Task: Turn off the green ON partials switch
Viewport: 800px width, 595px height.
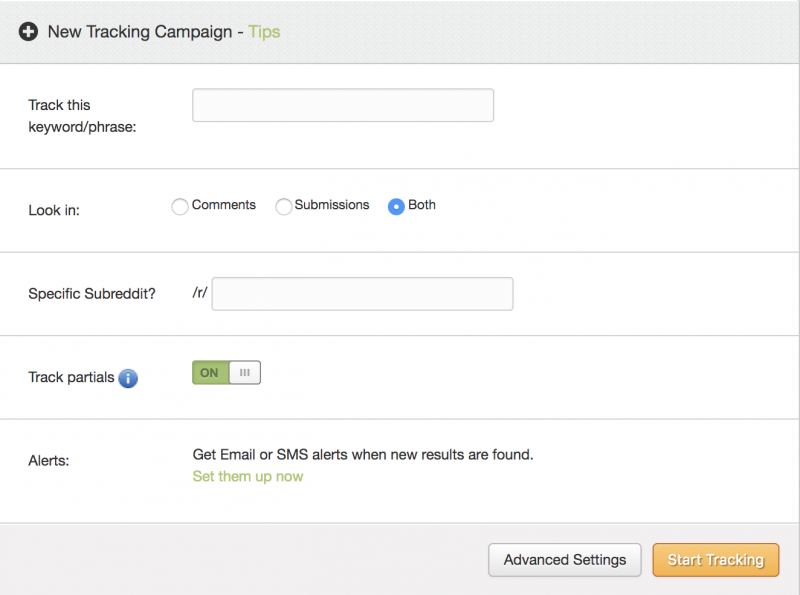Action: (210, 373)
